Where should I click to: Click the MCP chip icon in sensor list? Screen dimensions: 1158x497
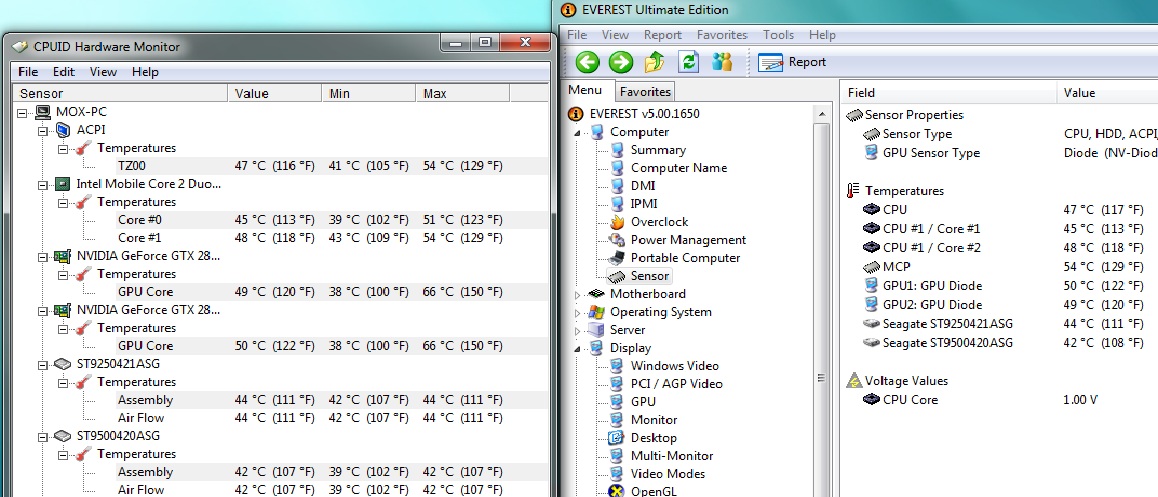tap(872, 267)
